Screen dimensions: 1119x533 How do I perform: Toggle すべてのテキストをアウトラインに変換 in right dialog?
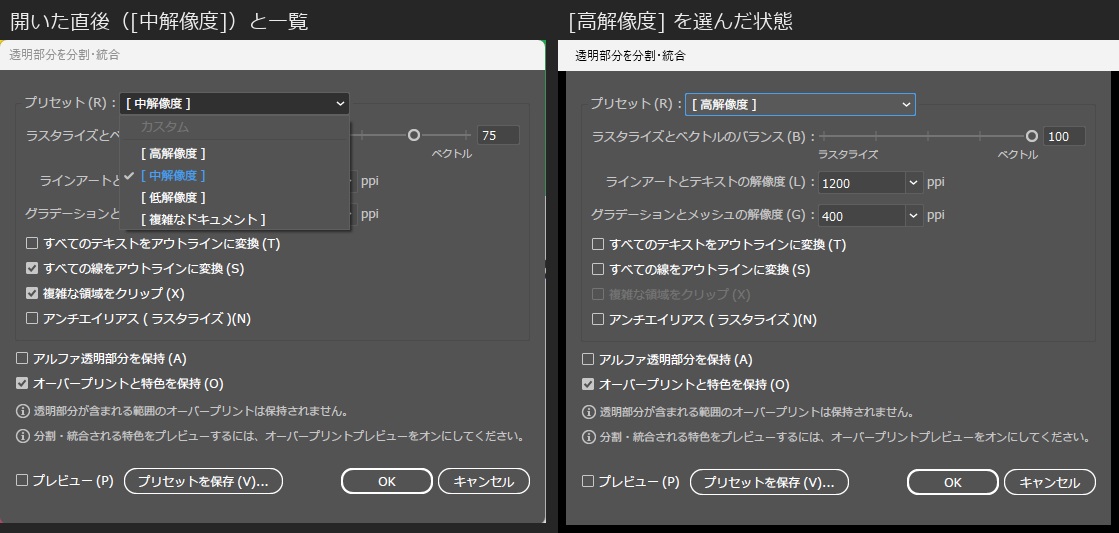pyautogui.click(x=598, y=244)
